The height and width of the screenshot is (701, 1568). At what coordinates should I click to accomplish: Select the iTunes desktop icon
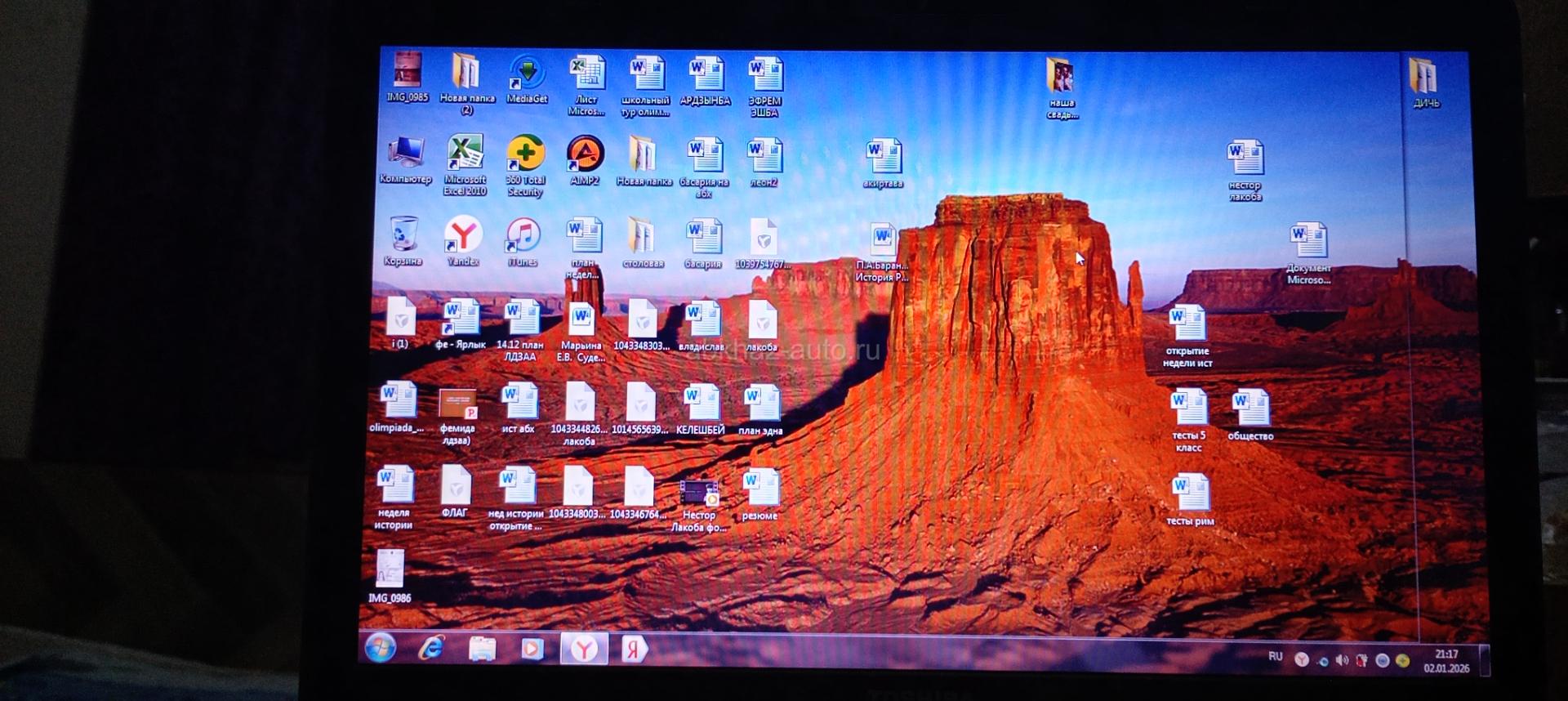click(x=523, y=237)
